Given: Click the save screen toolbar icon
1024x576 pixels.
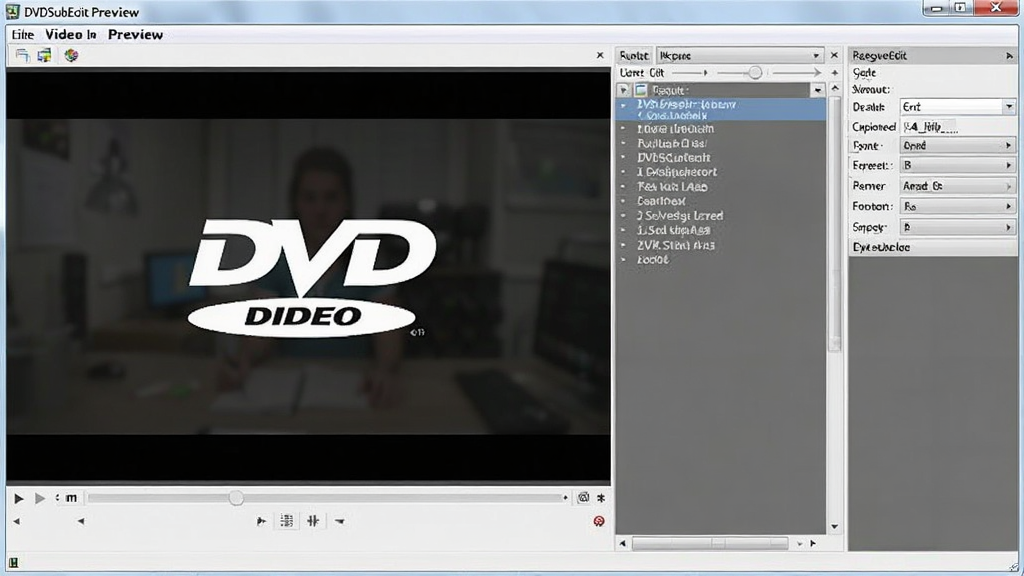Looking at the screenshot, I should point(44,56).
